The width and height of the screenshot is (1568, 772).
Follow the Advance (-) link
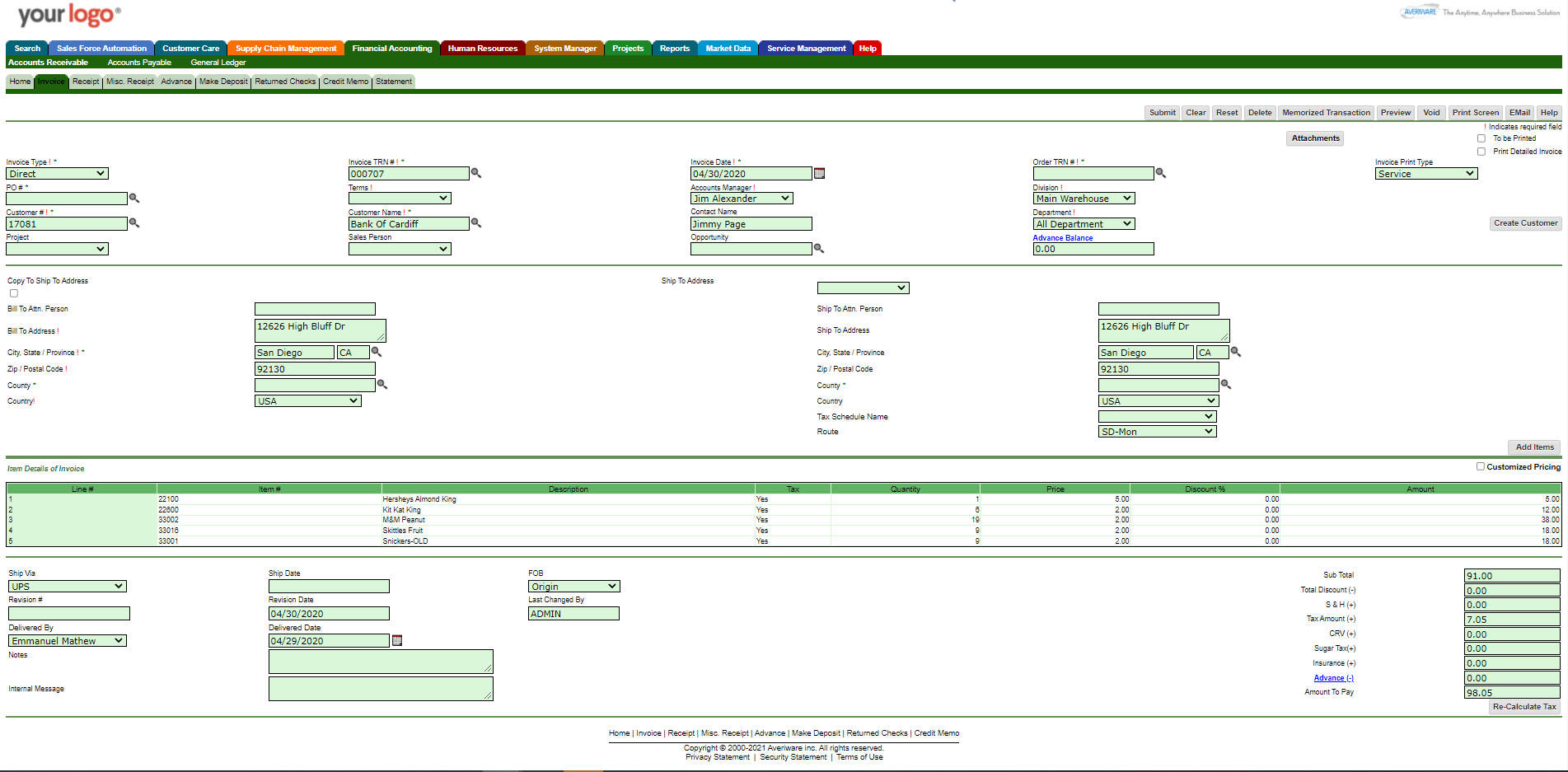(x=1333, y=678)
